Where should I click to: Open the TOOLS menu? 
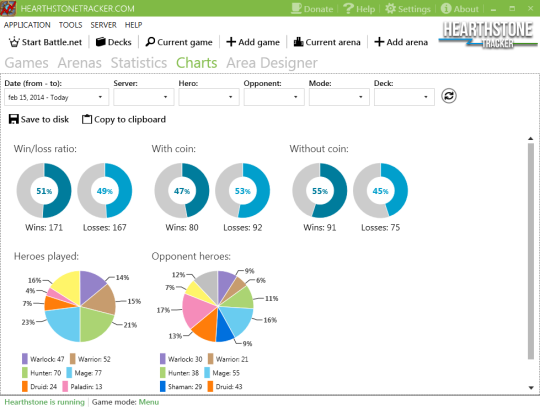(x=71, y=25)
